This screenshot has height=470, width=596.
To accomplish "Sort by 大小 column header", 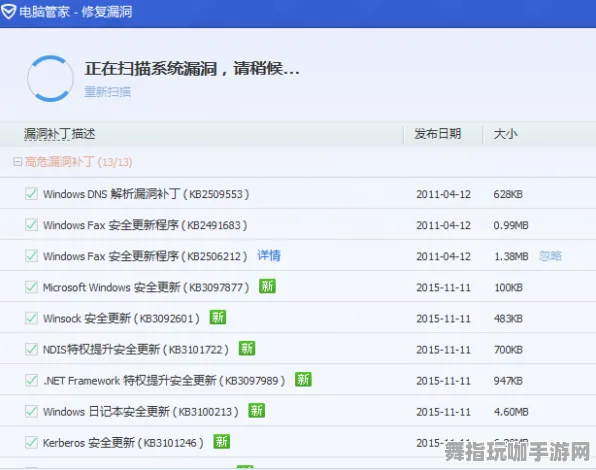I will click(506, 134).
